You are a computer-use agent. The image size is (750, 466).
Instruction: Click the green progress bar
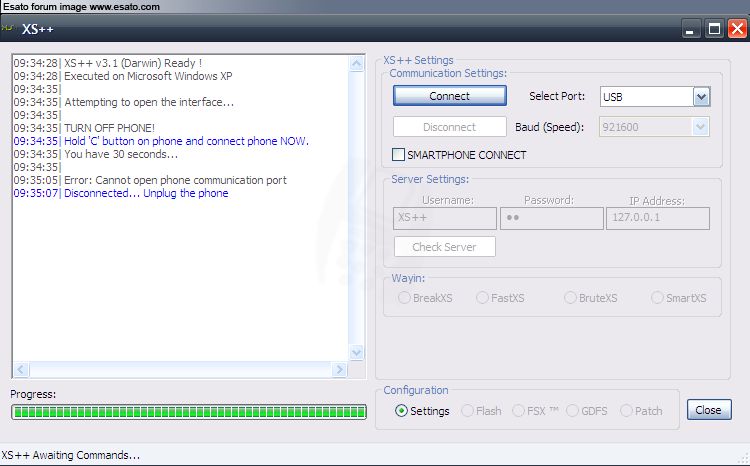(x=189, y=412)
